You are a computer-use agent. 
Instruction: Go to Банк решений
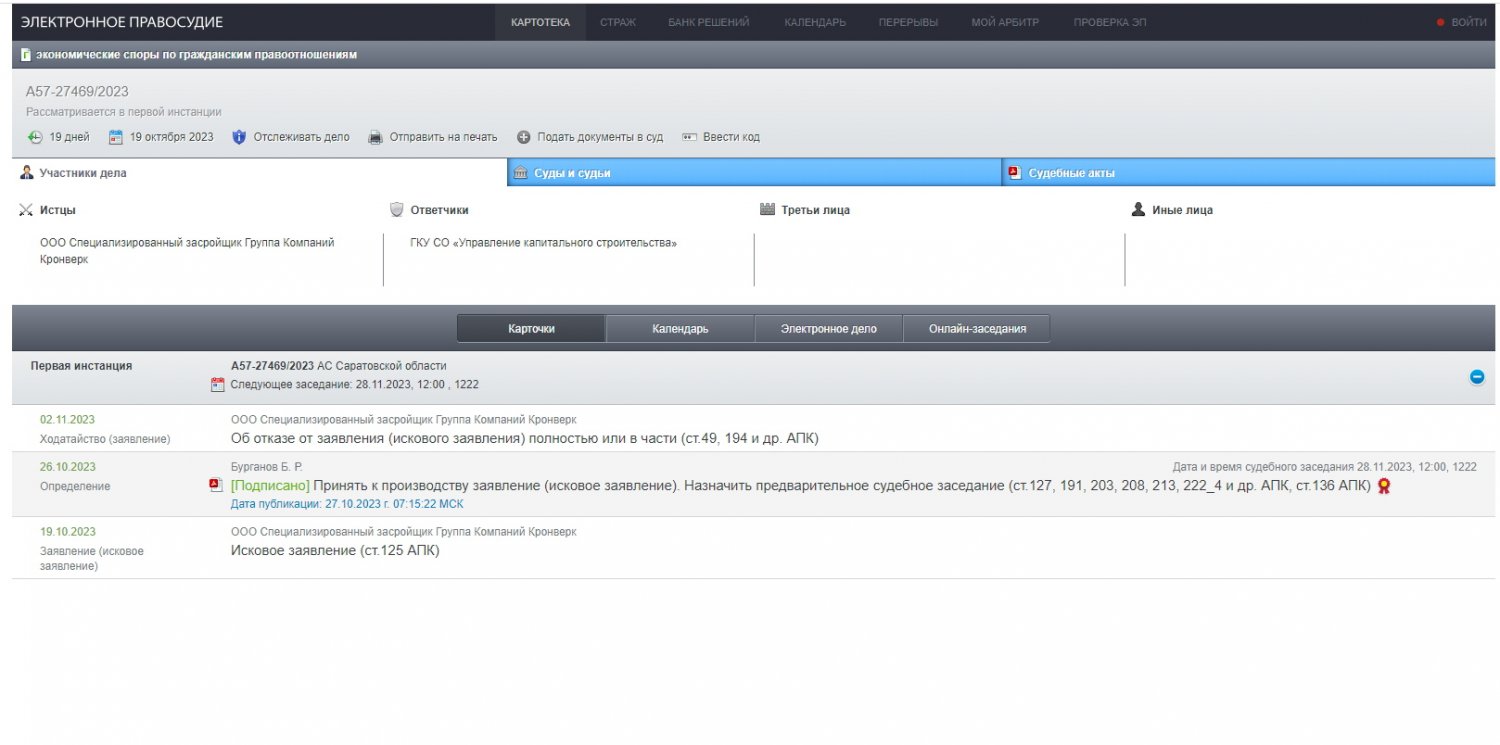tap(709, 22)
